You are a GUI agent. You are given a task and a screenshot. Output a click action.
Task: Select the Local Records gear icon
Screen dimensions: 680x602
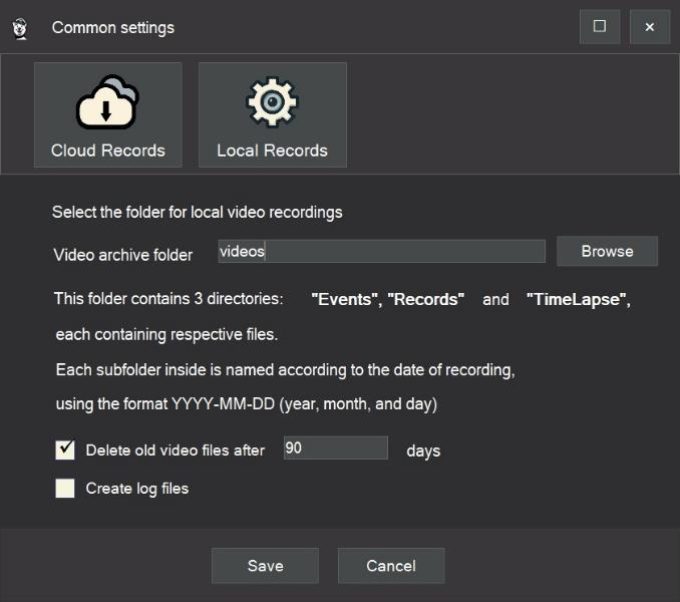tap(272, 103)
